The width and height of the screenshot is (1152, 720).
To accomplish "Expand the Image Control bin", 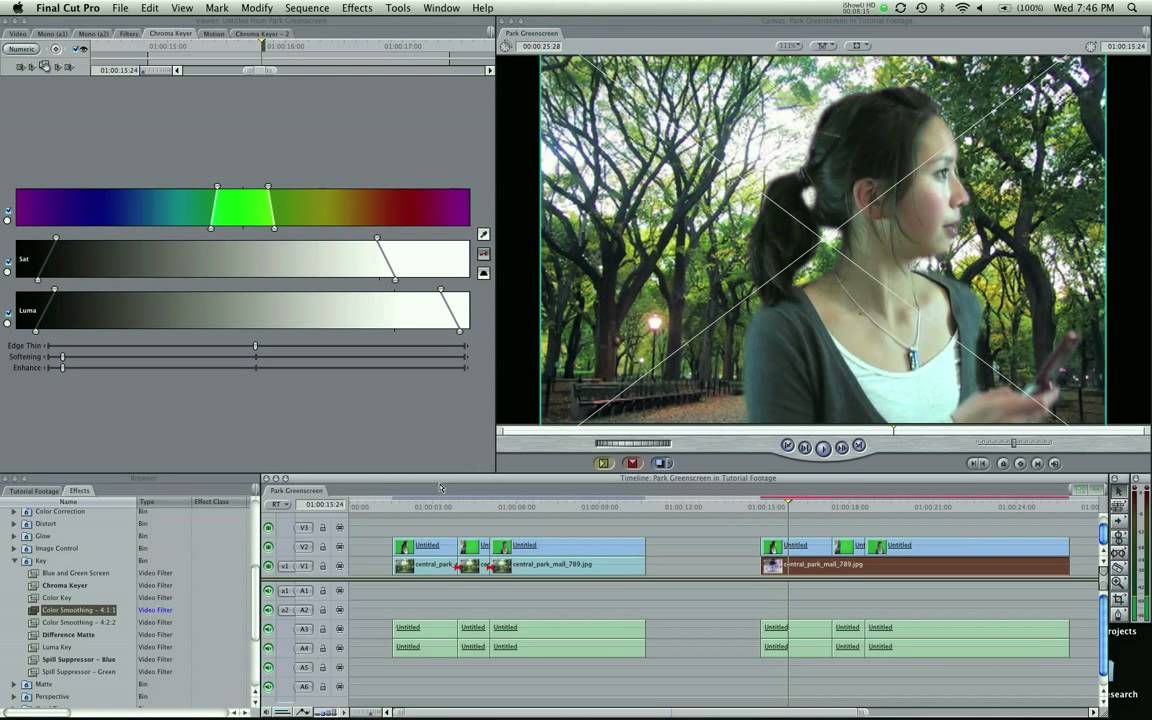I will pyautogui.click(x=14, y=549).
